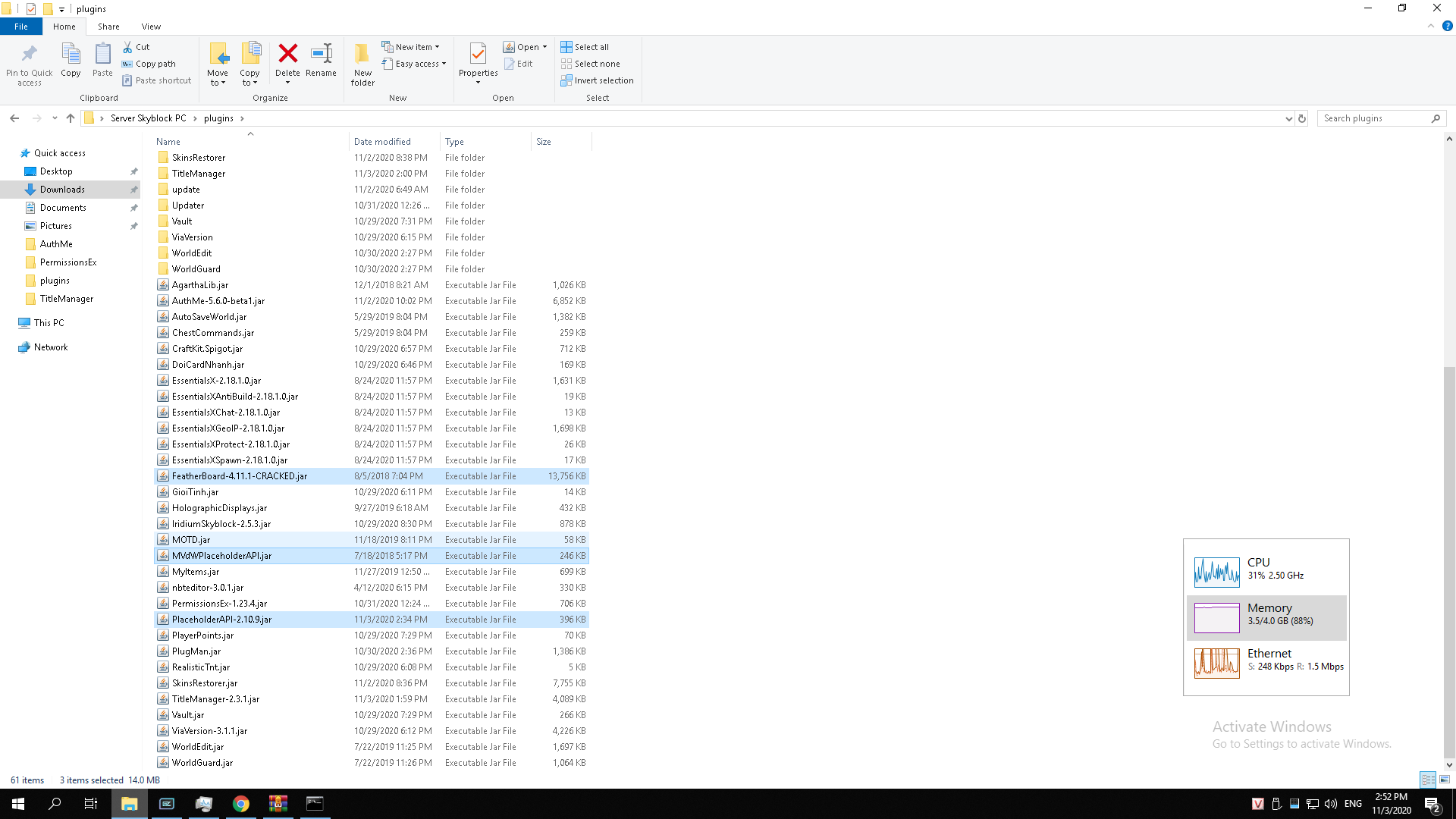Open the View ribbon tab
This screenshot has width=1456, height=819.
151,27
